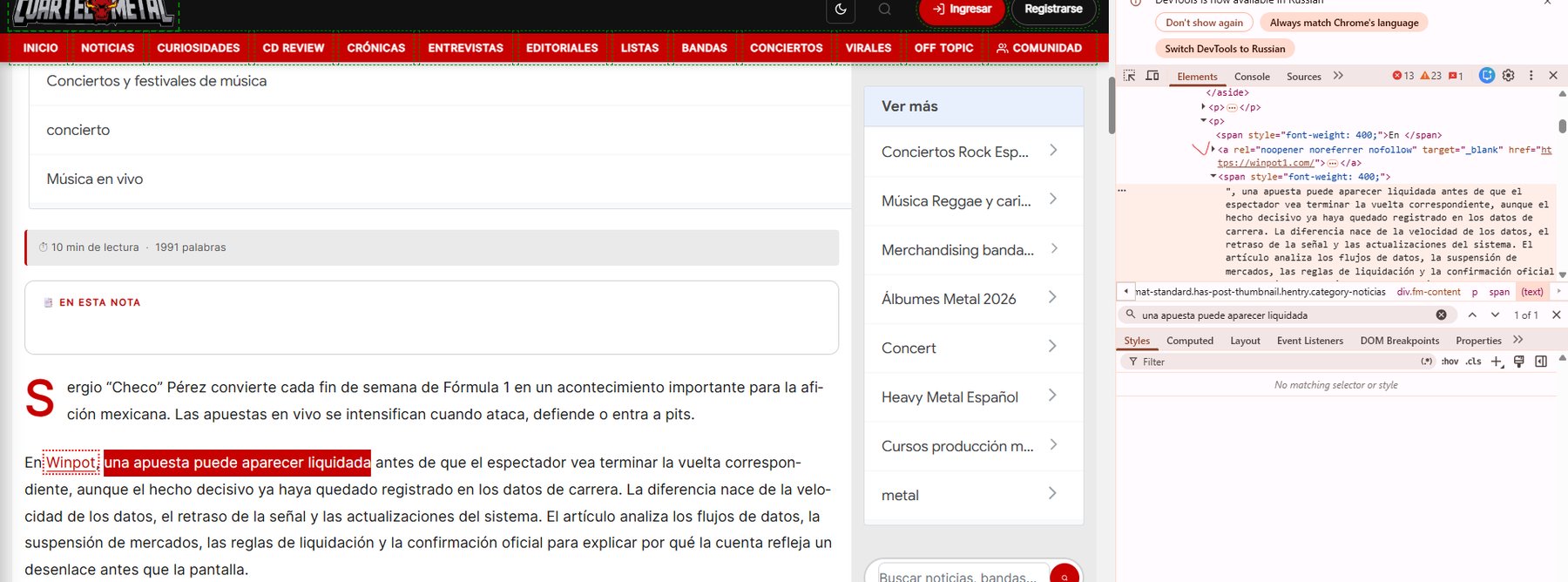This screenshot has width=1568, height=582.
Task: Expand the anchor winpot1.com node
Action: tap(1213, 149)
